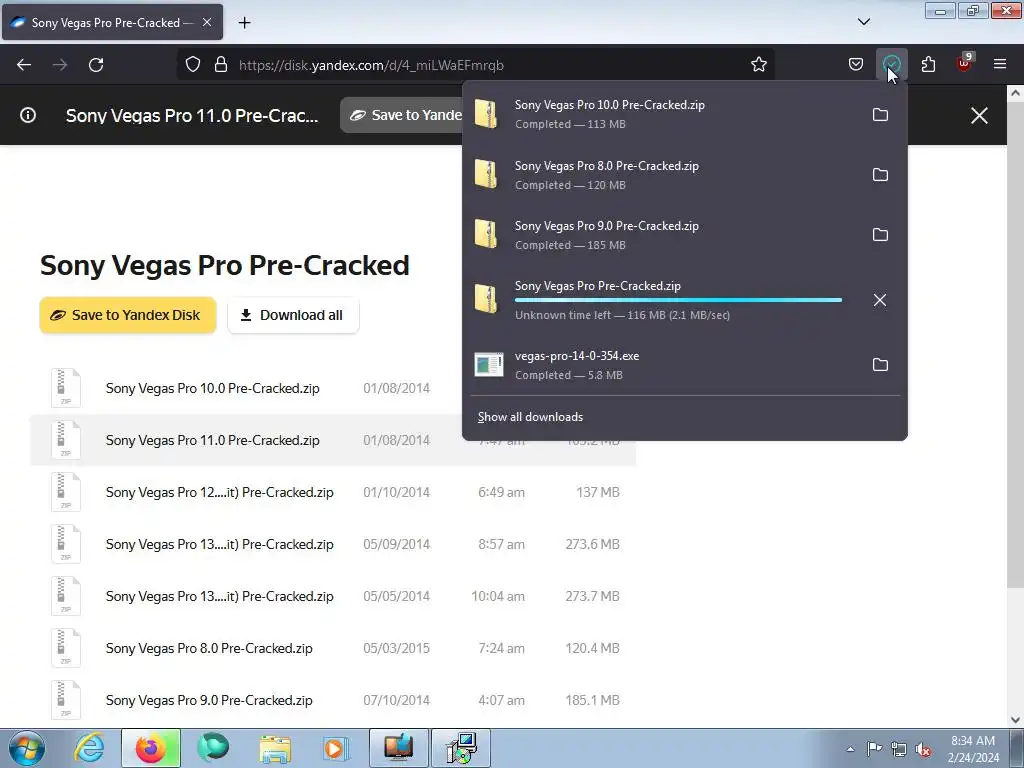This screenshot has width=1024, height=768.
Task: Open Windows Media Player from taskbar
Action: [x=337, y=748]
